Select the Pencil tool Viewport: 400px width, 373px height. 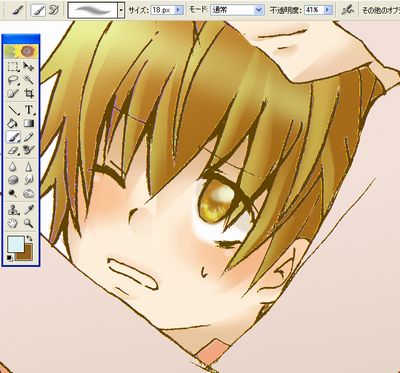(29, 137)
